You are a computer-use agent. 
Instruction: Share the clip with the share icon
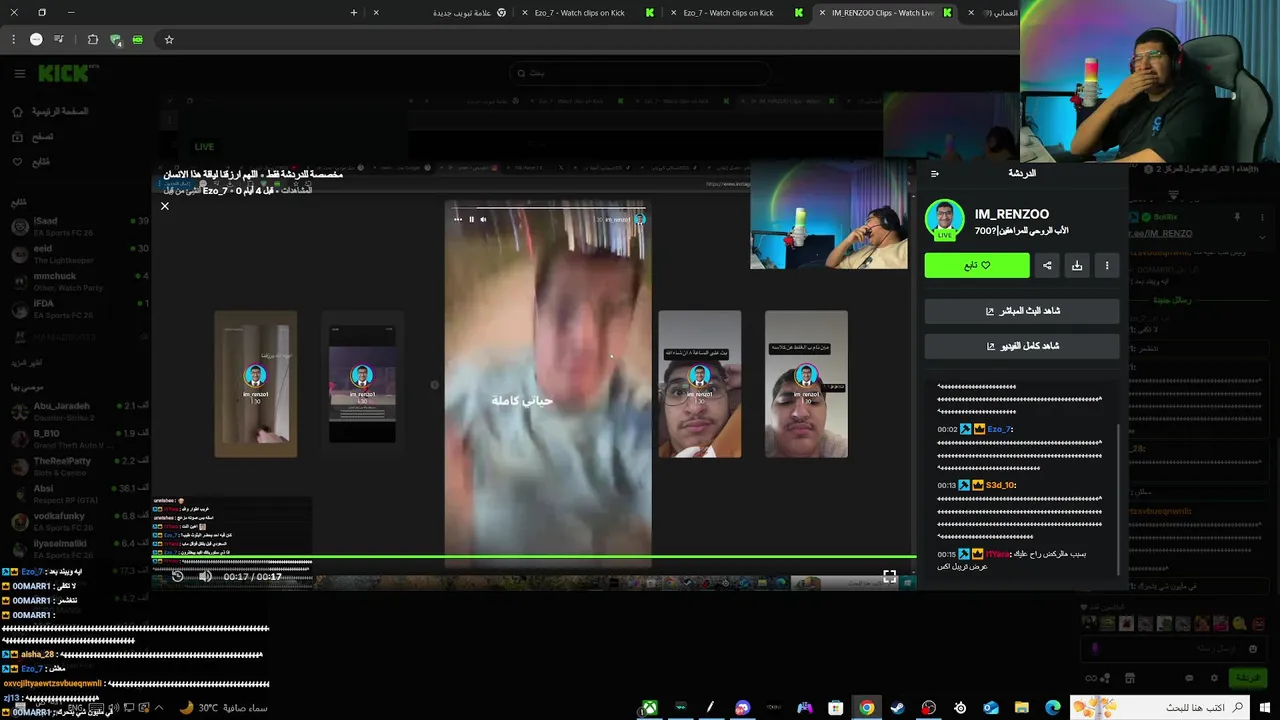tap(1047, 265)
